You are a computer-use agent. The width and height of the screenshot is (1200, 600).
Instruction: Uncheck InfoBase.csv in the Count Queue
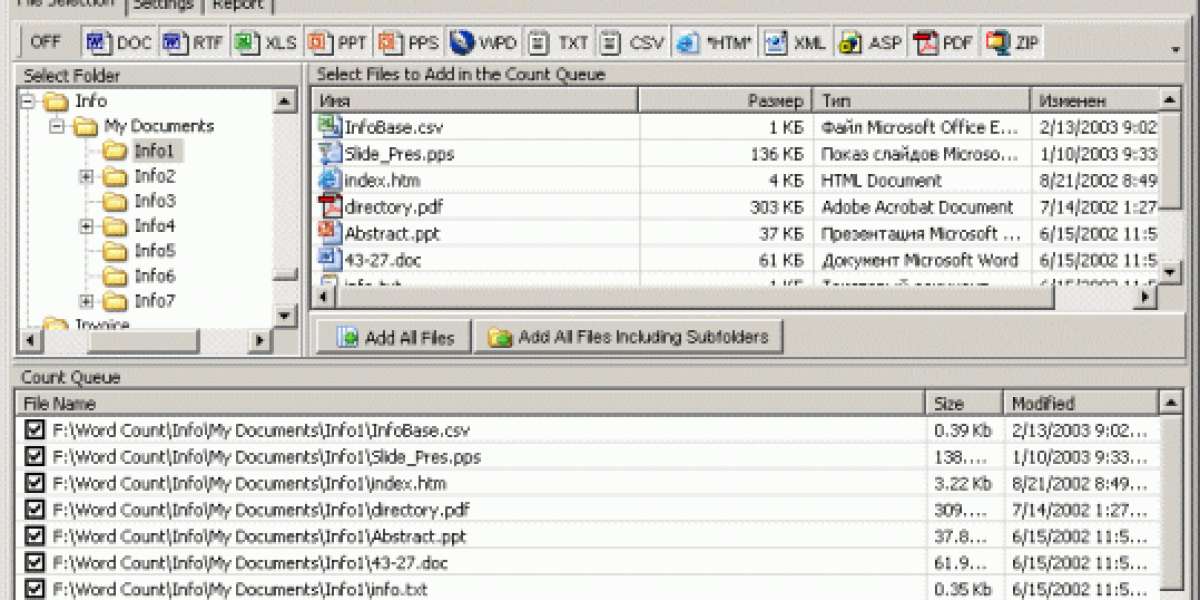pyautogui.click(x=35, y=431)
